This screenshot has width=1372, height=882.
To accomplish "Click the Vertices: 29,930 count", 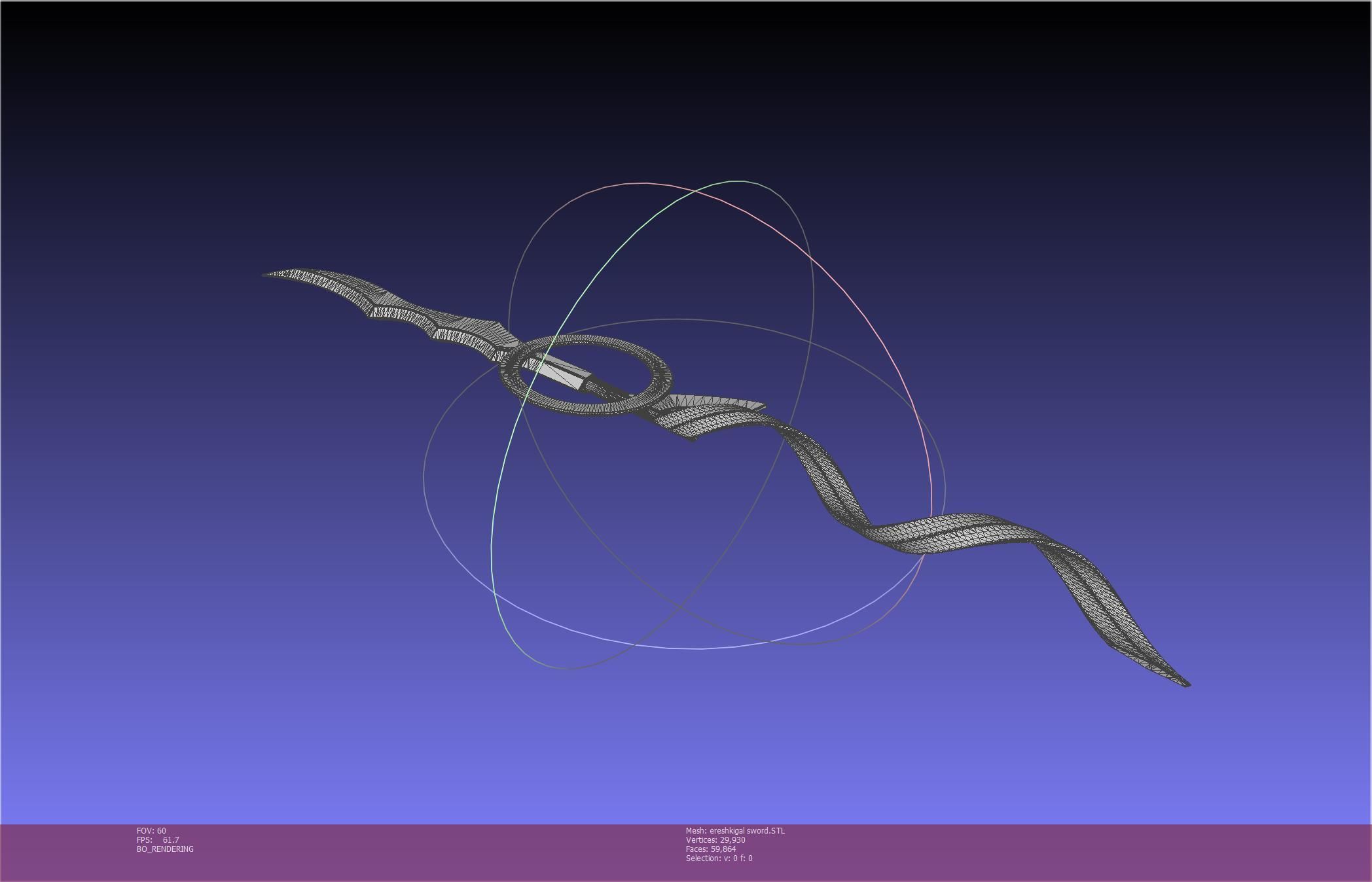I will [715, 840].
